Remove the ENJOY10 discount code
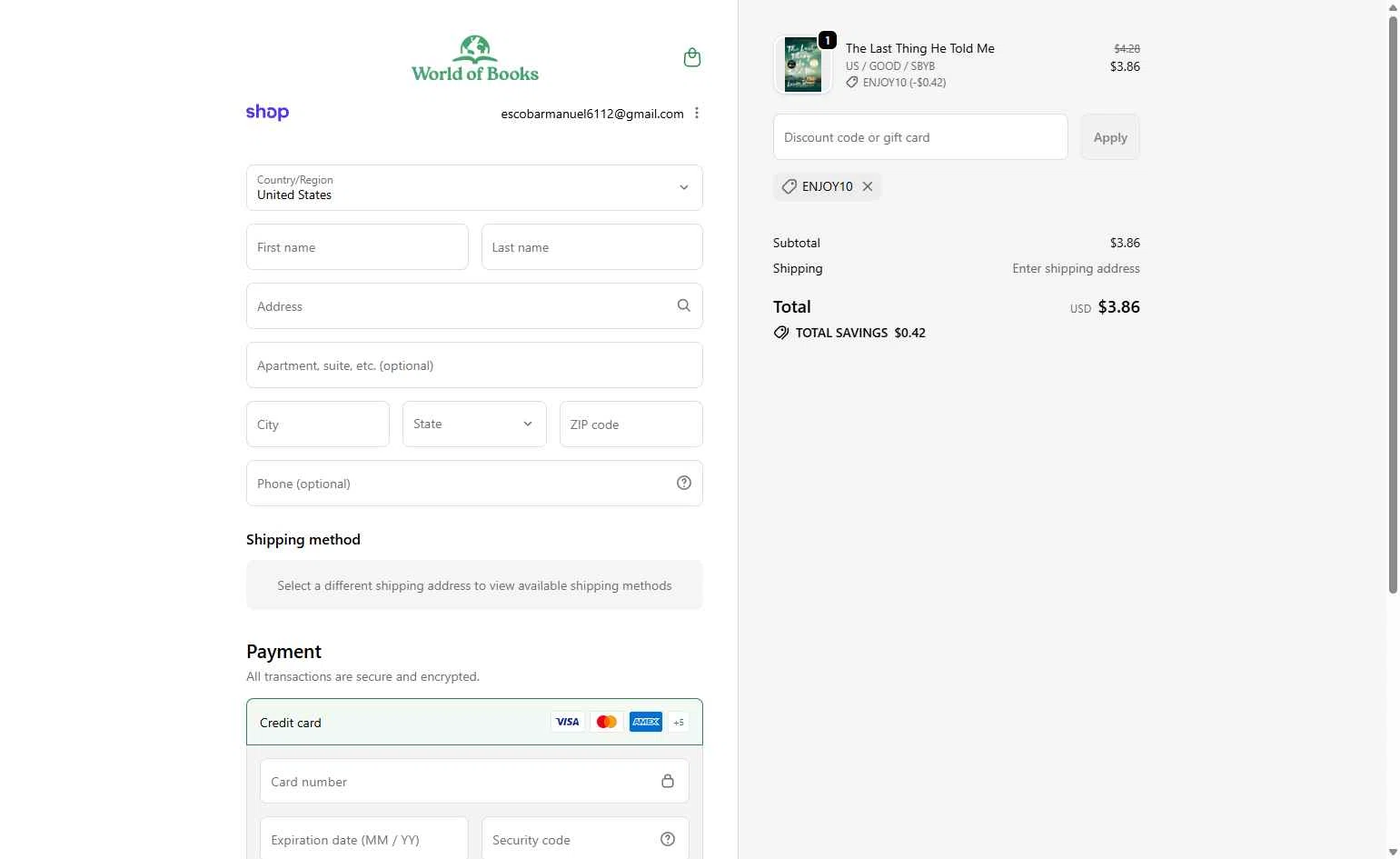The height and width of the screenshot is (859, 1400). [x=868, y=186]
